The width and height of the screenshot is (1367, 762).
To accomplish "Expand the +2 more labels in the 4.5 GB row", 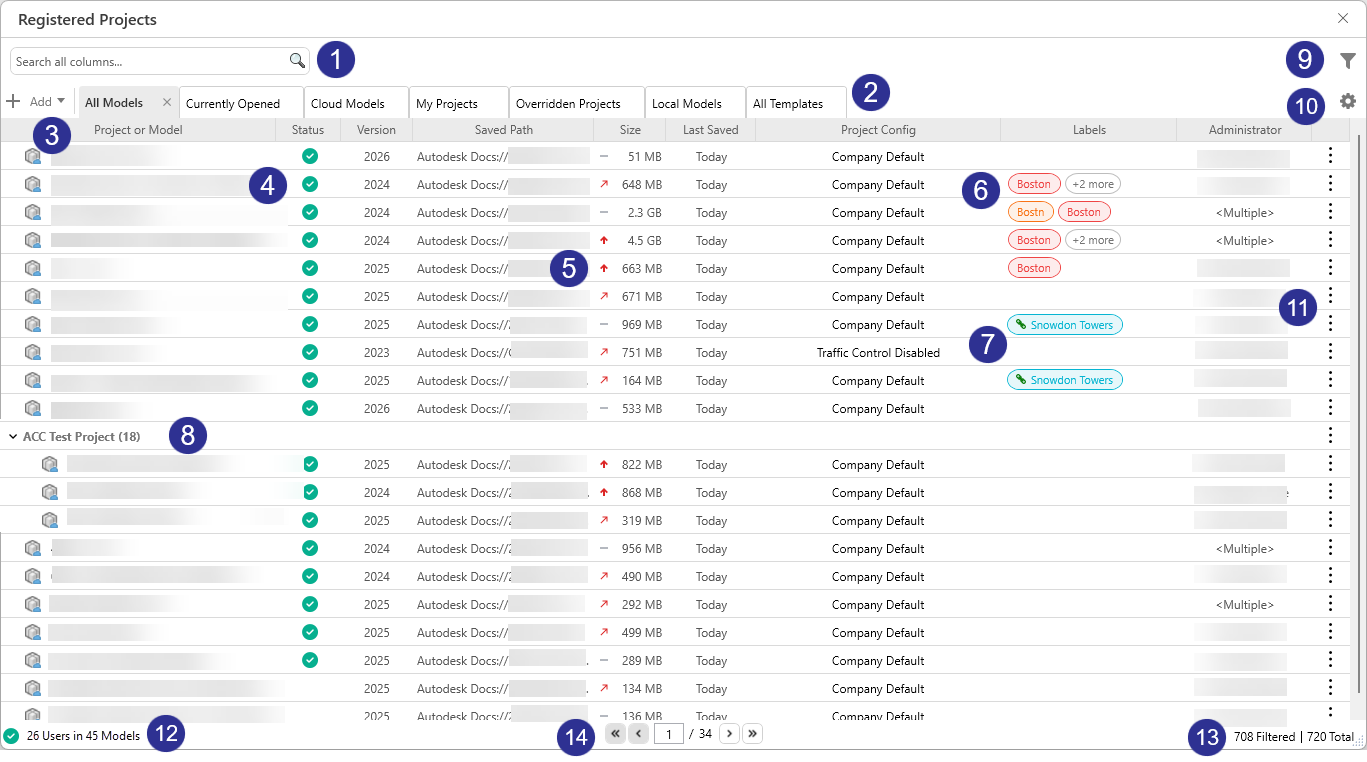I will click(x=1092, y=240).
